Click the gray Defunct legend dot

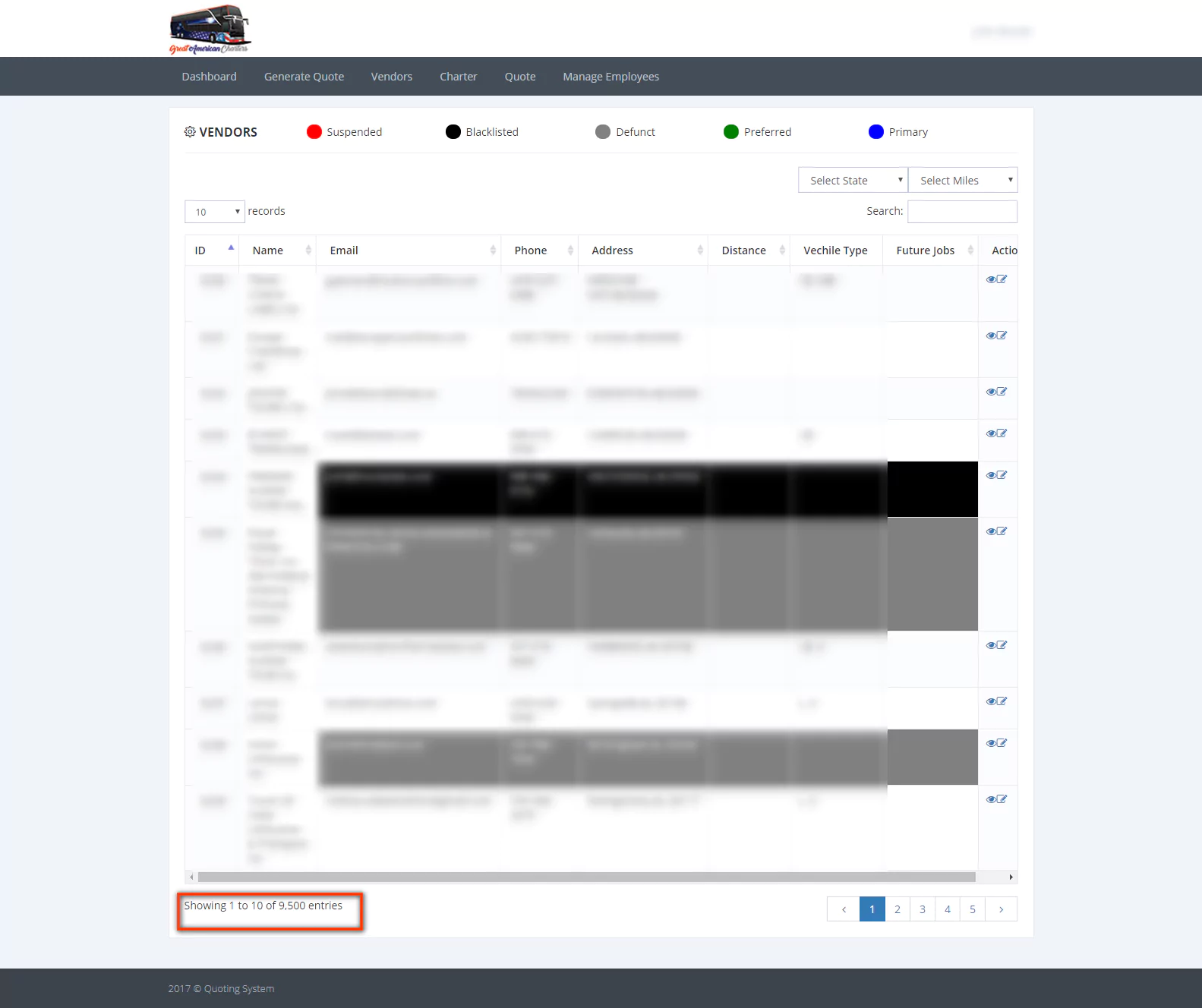pos(603,132)
